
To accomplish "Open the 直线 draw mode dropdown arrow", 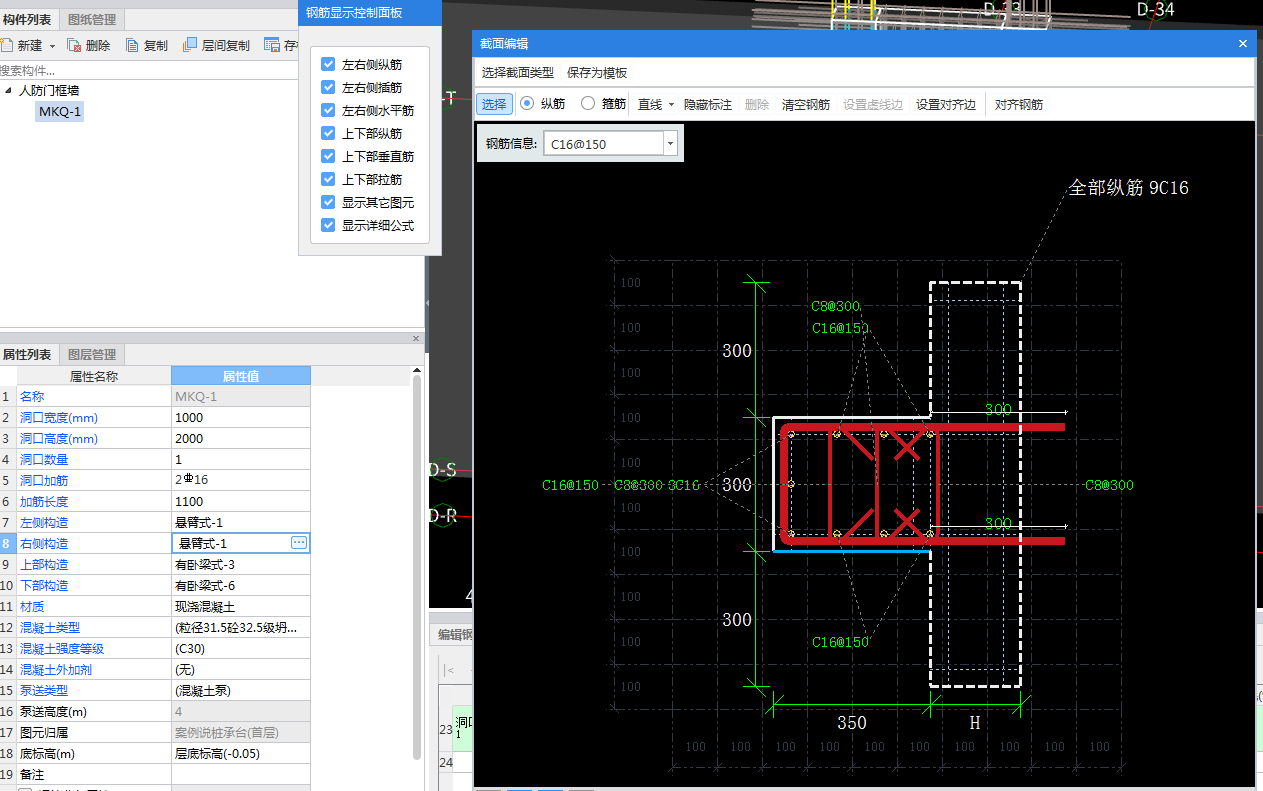I will tap(671, 105).
